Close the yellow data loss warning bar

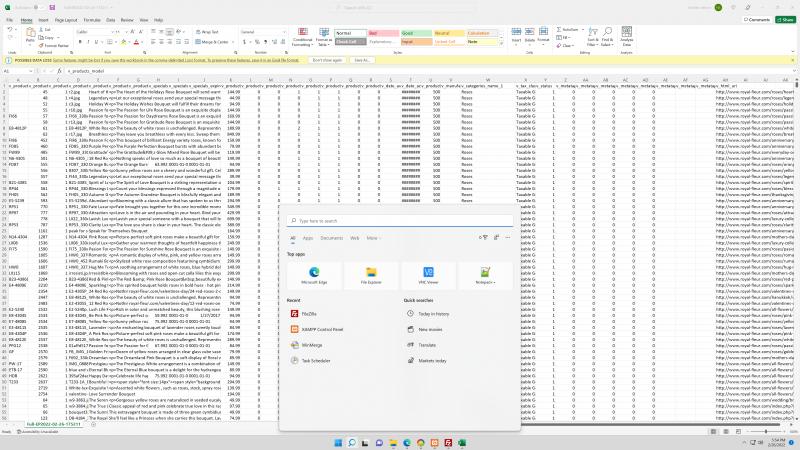click(793, 60)
